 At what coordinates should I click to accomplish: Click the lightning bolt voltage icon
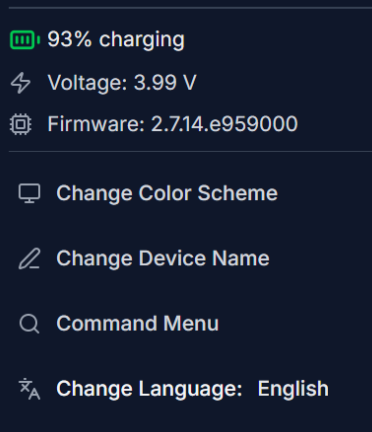point(21,82)
